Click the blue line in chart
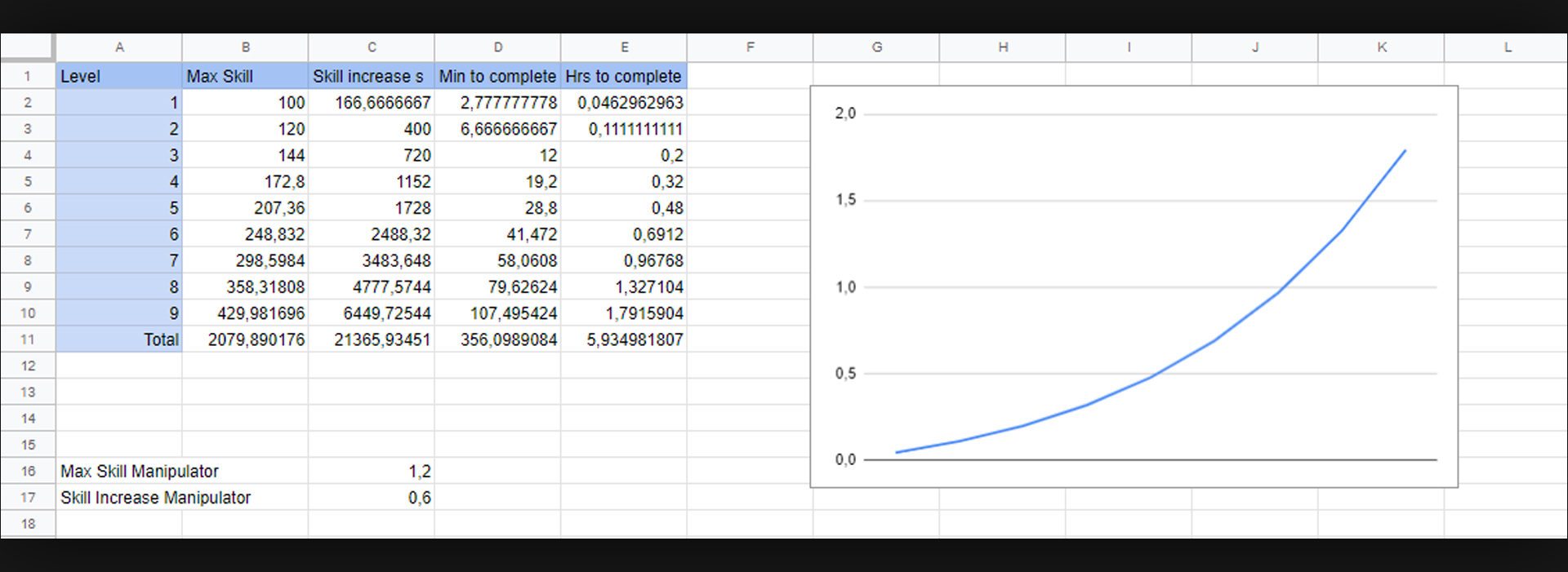This screenshot has height=572, width=1568. point(1151,377)
